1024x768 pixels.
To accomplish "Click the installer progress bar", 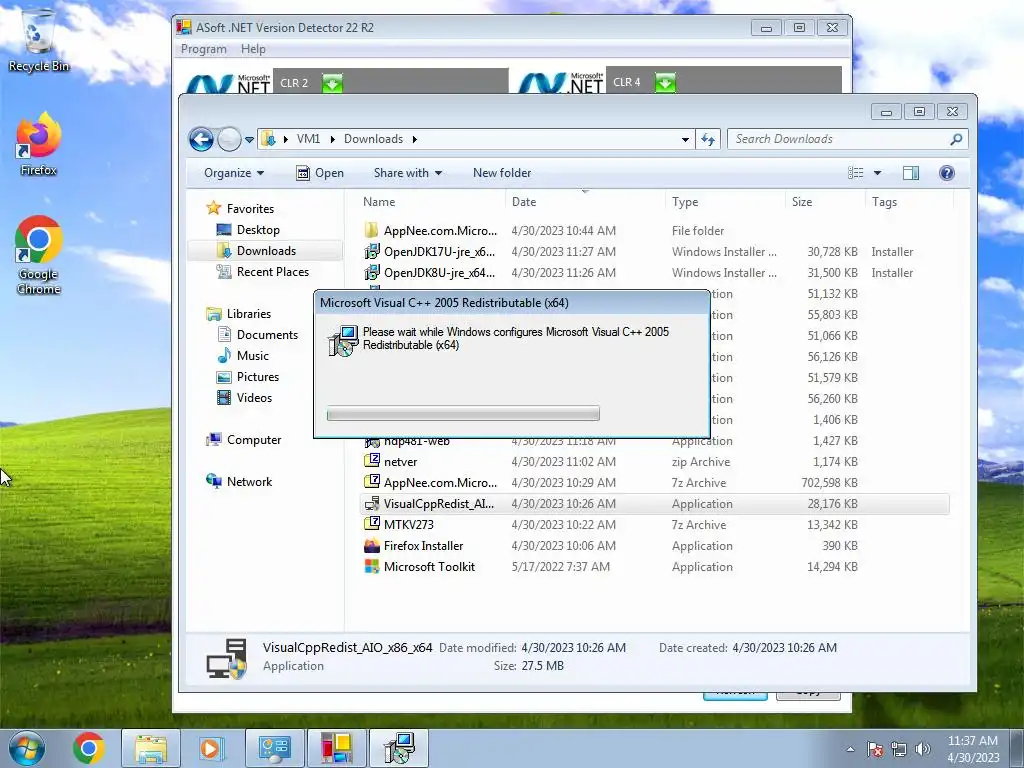I will 463,413.
